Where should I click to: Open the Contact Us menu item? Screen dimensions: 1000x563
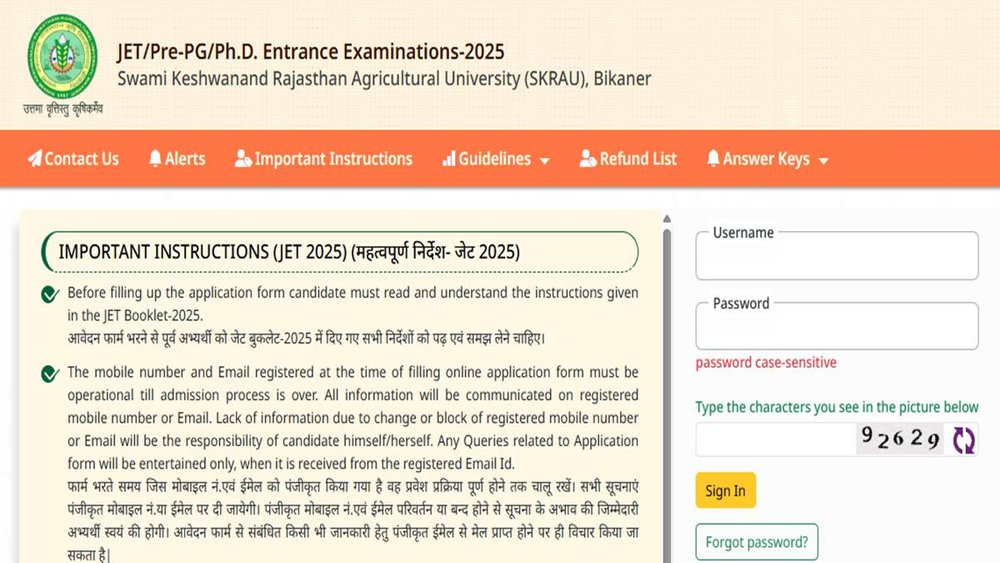pos(73,159)
